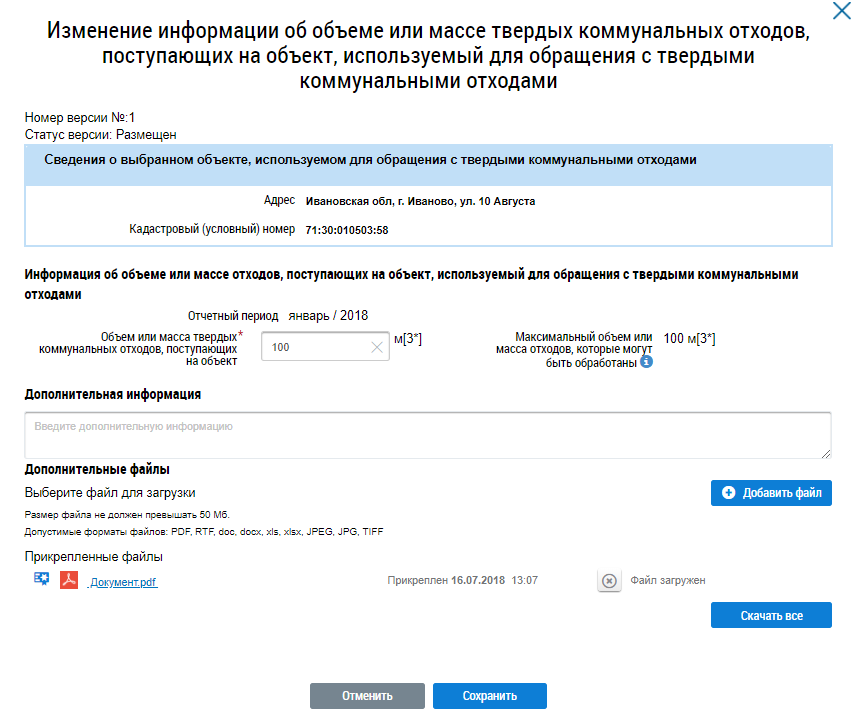Grab the text area resize handle

(x=826, y=454)
